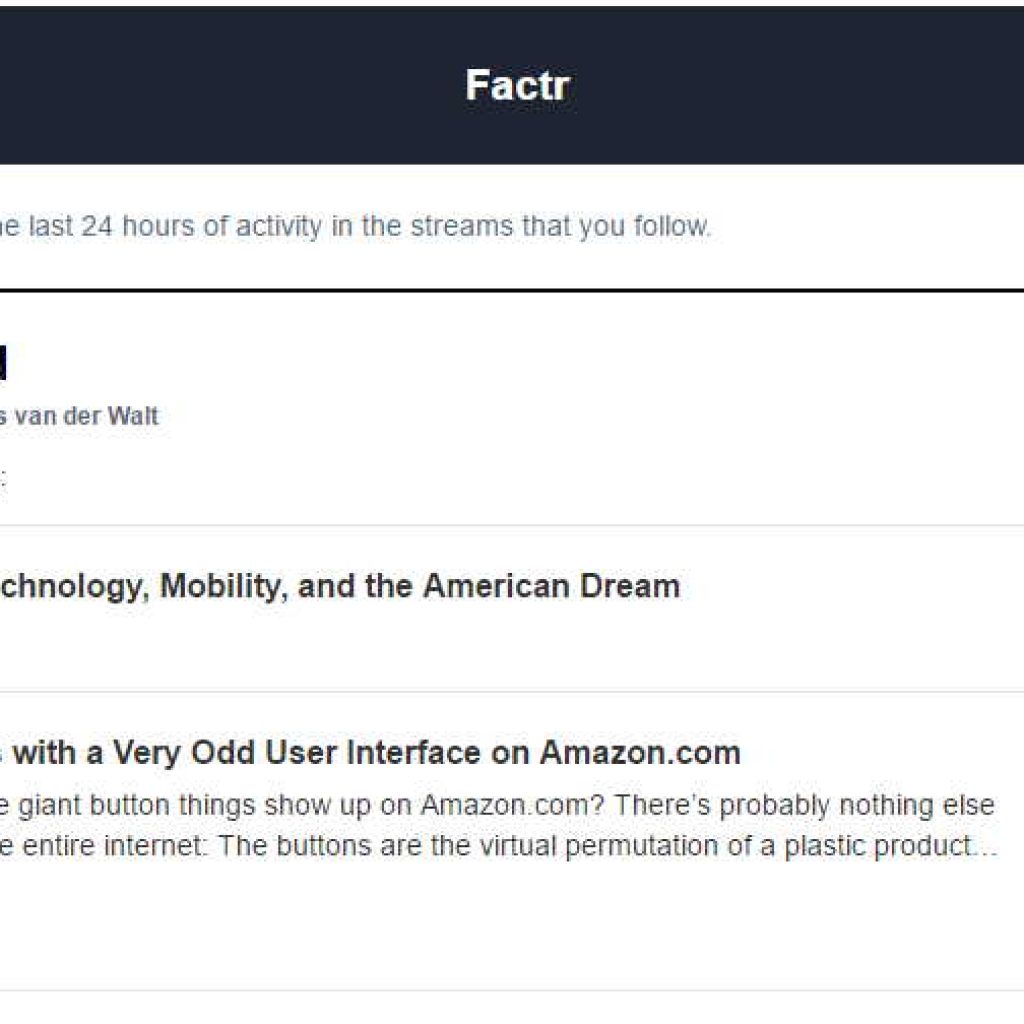Click blank area under American Dream headline

(512, 647)
